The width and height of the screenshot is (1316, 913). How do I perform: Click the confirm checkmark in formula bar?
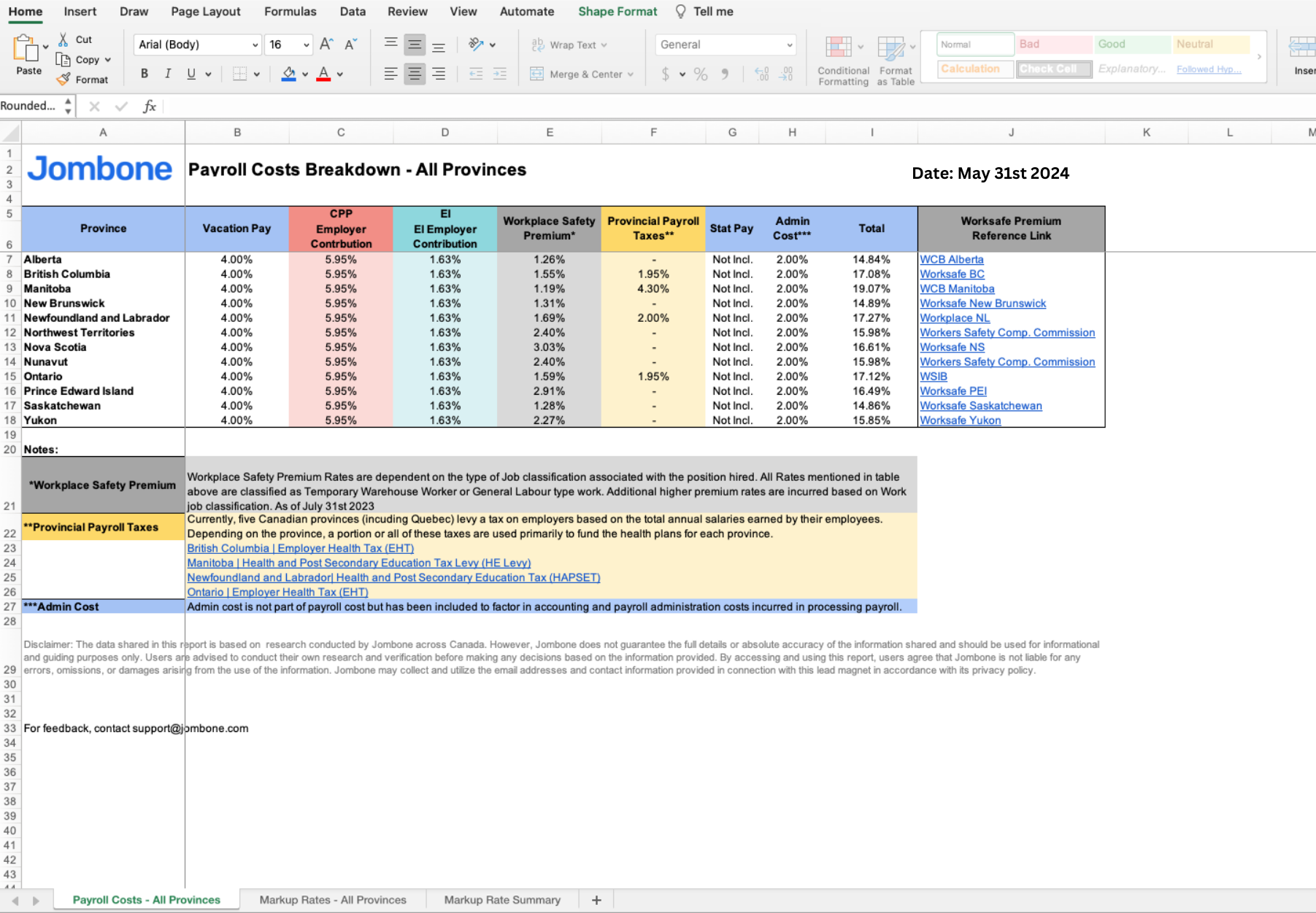point(121,107)
